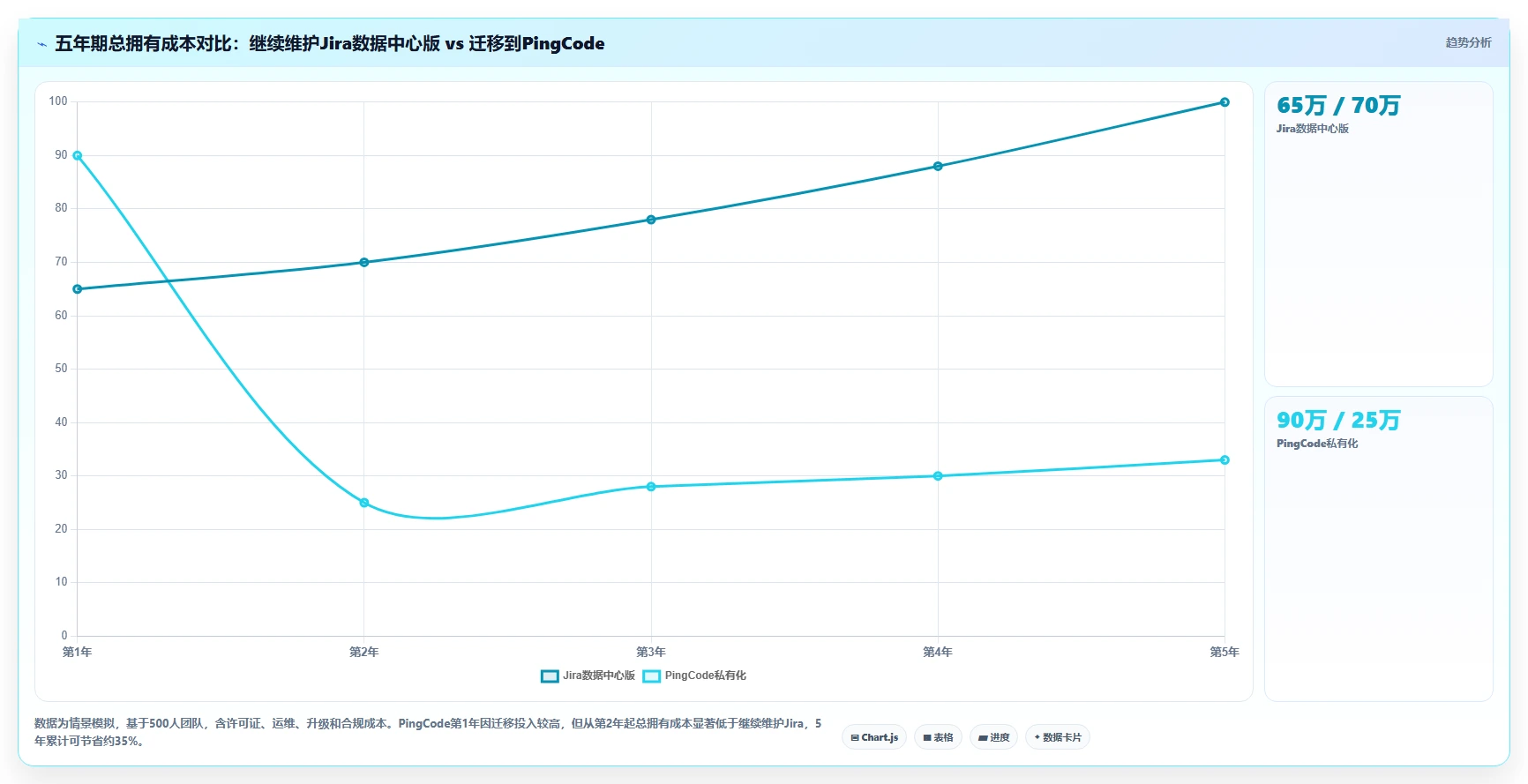The image size is (1528, 784).
Task: Select PingCode data point at 第4年 (30)
Action: coord(938,476)
